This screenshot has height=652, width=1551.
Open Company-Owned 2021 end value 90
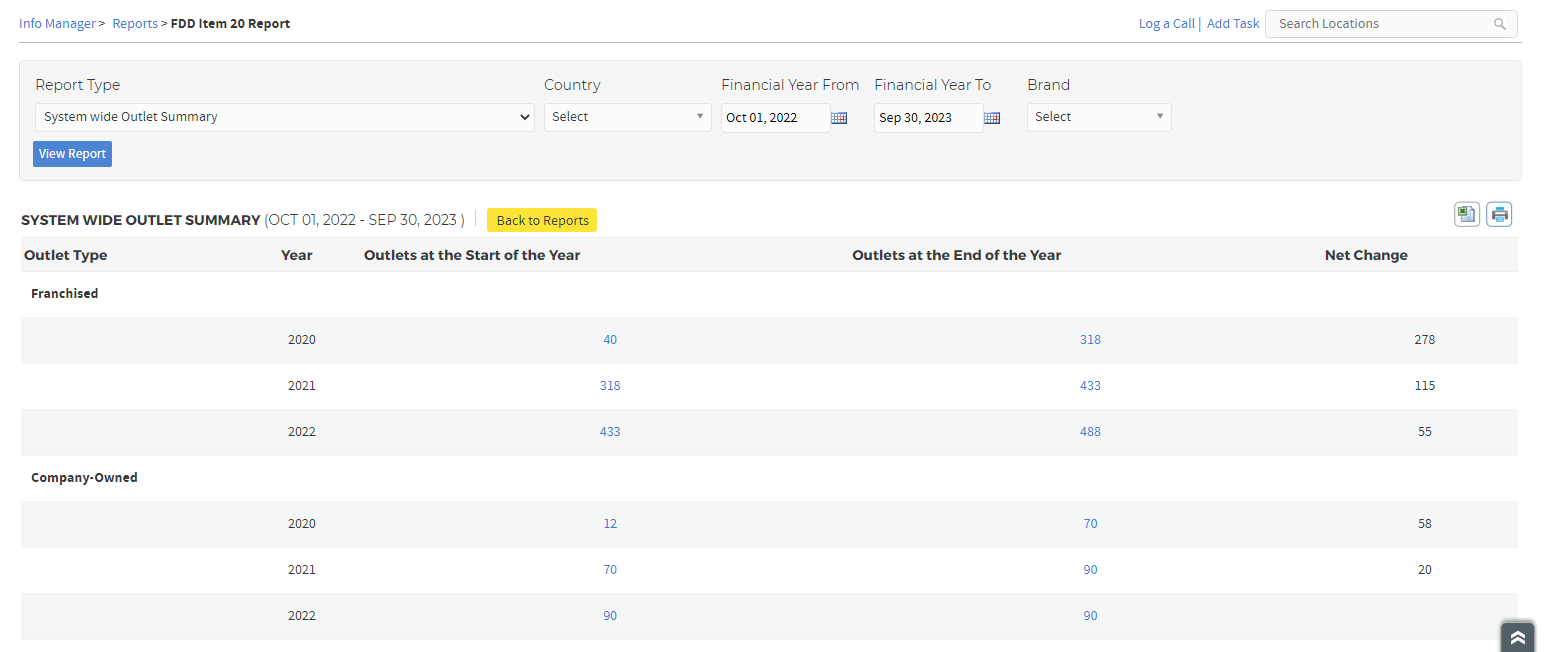click(x=1090, y=570)
